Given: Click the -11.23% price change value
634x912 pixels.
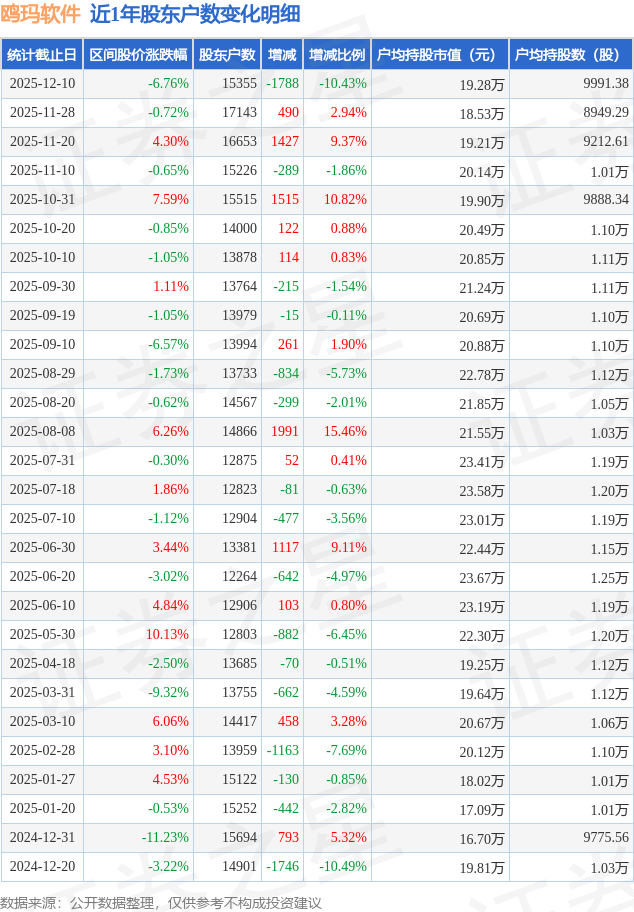Looking at the screenshot, I should [164, 838].
